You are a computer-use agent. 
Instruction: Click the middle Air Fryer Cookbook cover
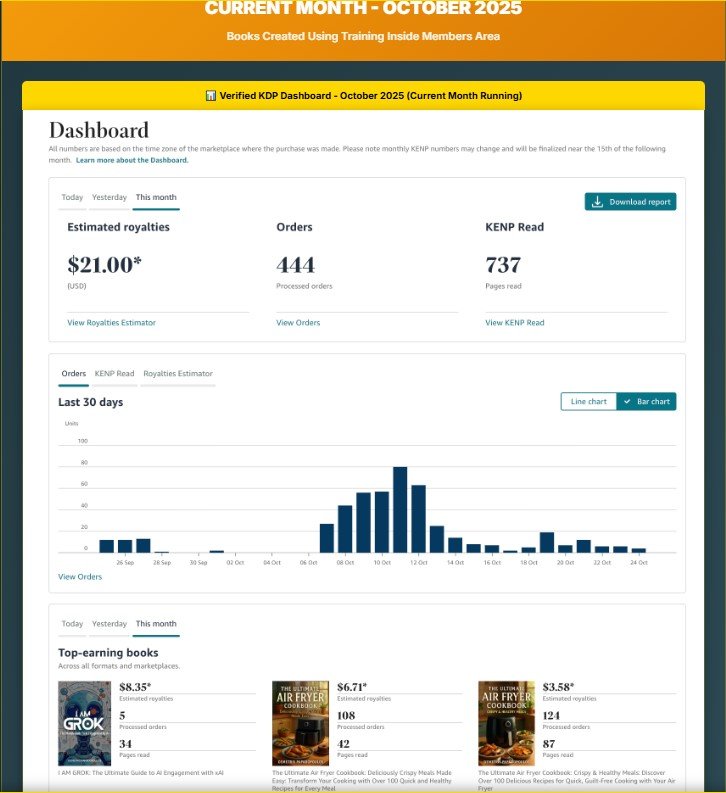(300, 723)
